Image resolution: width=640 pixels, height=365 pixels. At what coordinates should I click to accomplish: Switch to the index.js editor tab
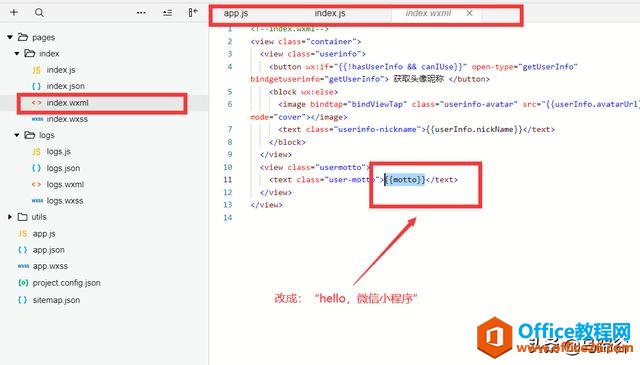(330, 13)
